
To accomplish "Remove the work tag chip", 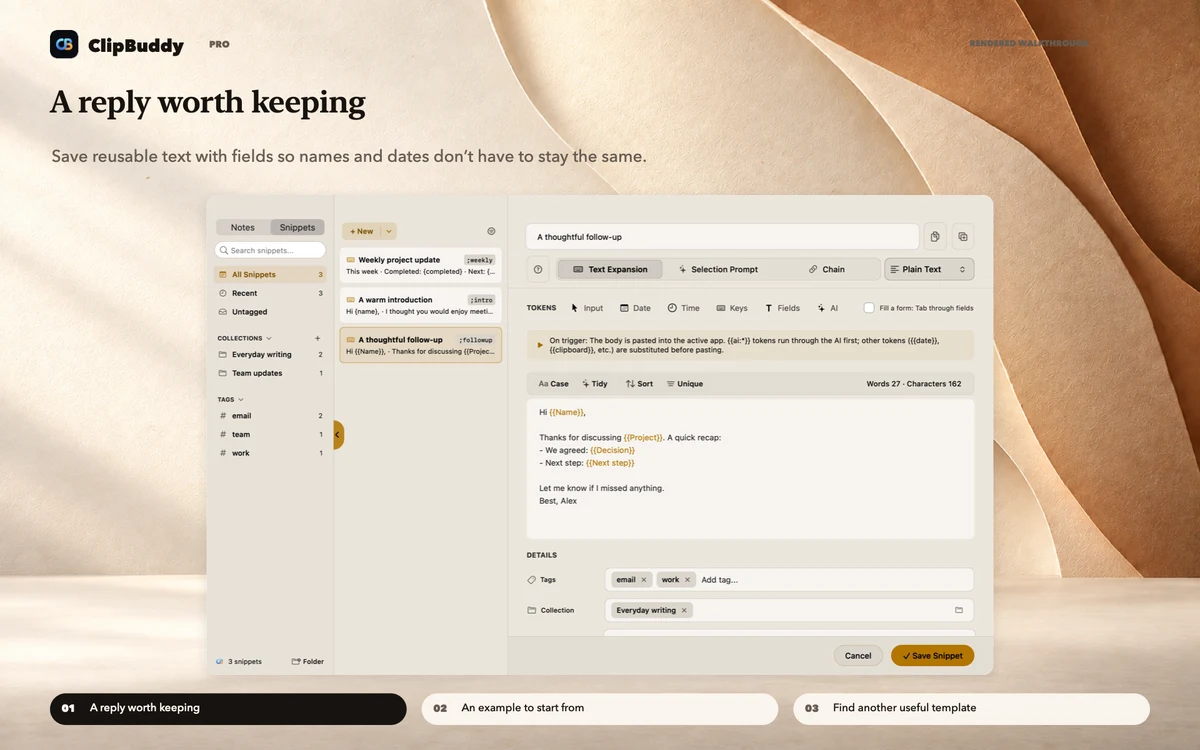I will pyautogui.click(x=687, y=580).
